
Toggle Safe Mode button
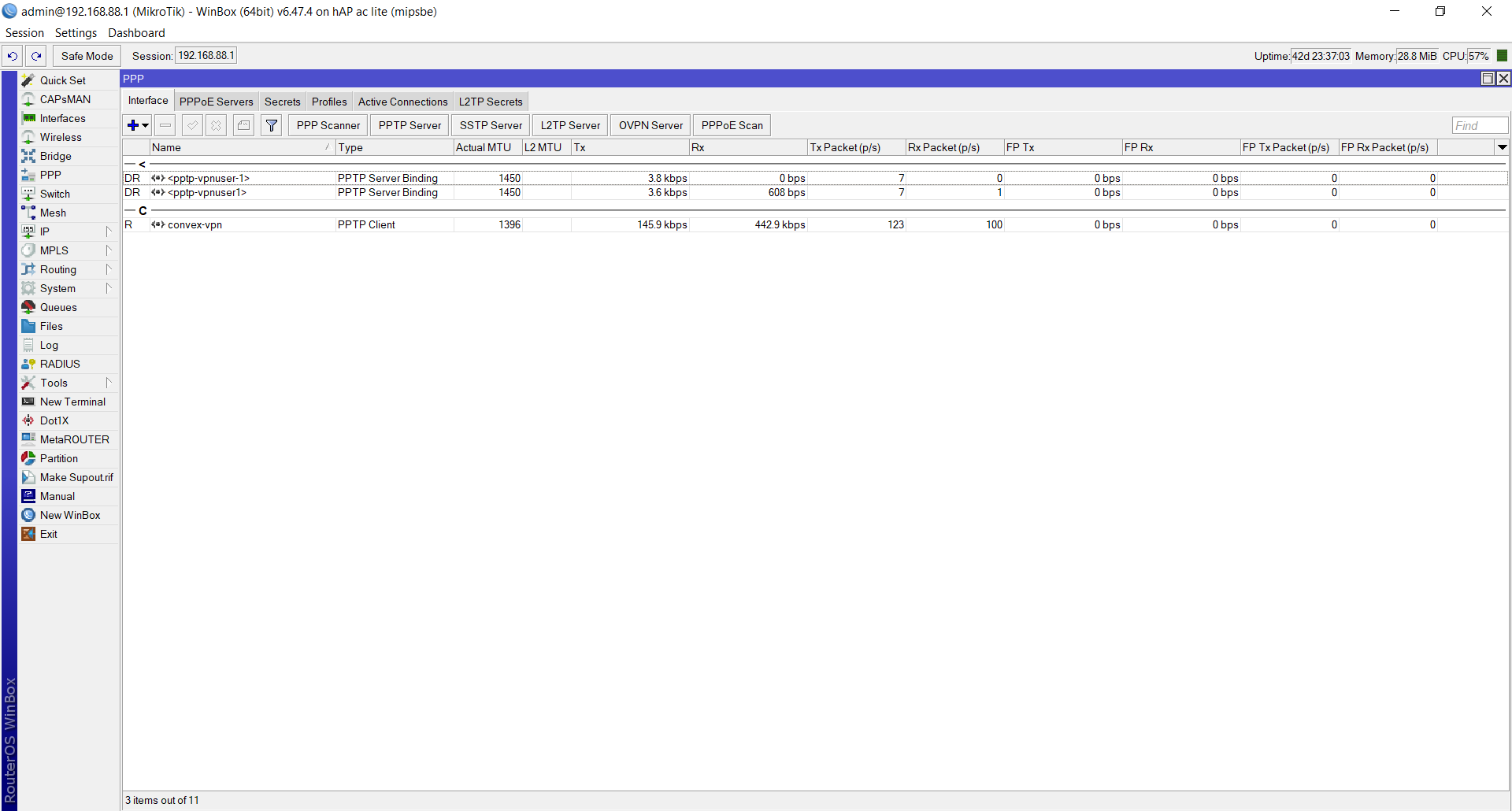pyautogui.click(x=87, y=56)
